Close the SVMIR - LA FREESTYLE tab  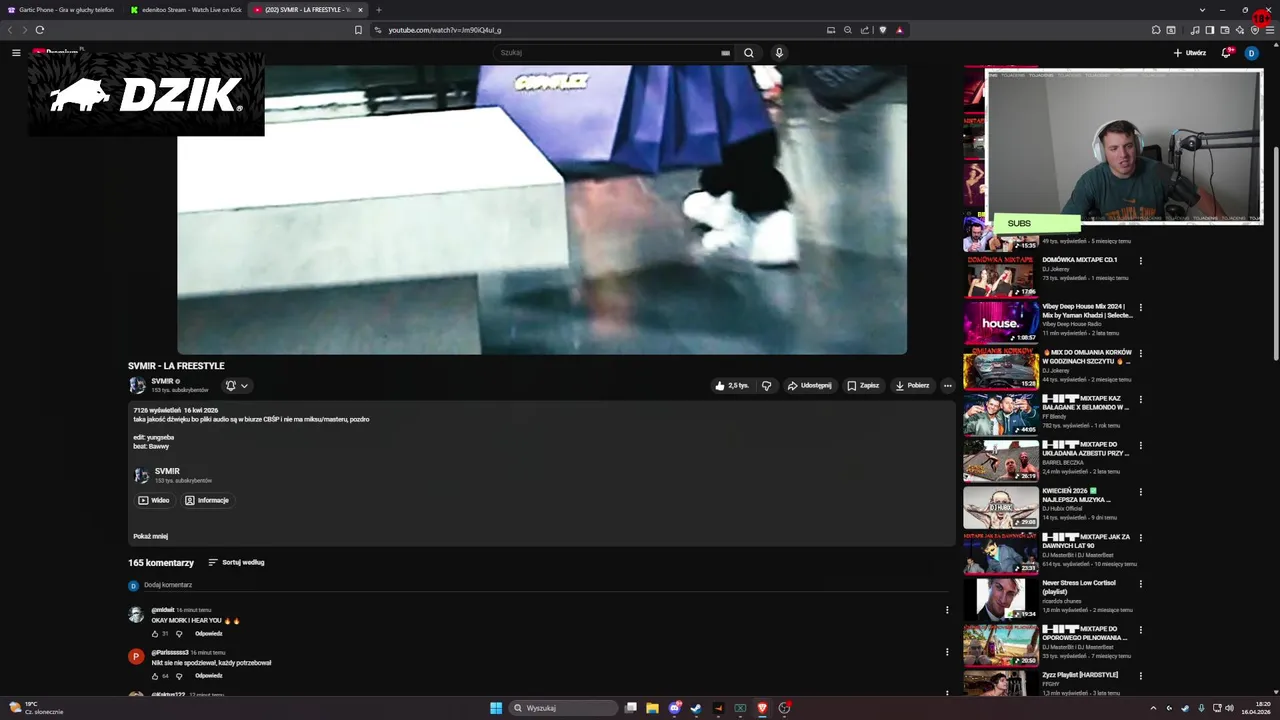[360, 10]
